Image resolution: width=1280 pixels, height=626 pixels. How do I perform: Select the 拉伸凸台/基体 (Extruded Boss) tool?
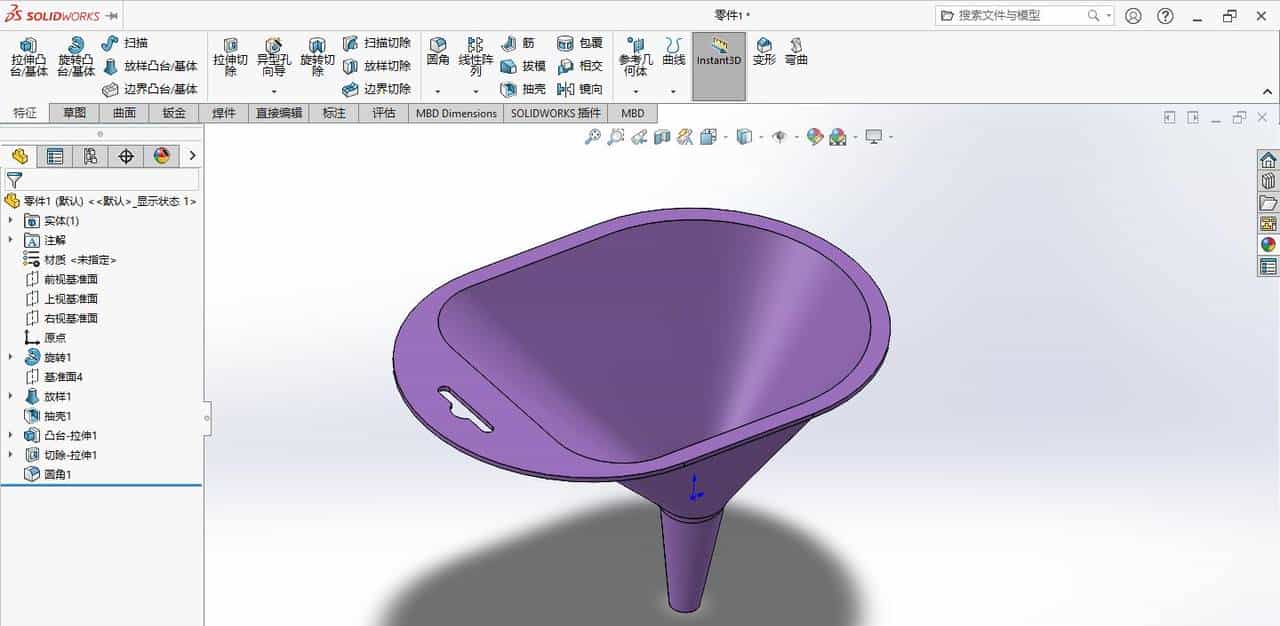[x=28, y=60]
